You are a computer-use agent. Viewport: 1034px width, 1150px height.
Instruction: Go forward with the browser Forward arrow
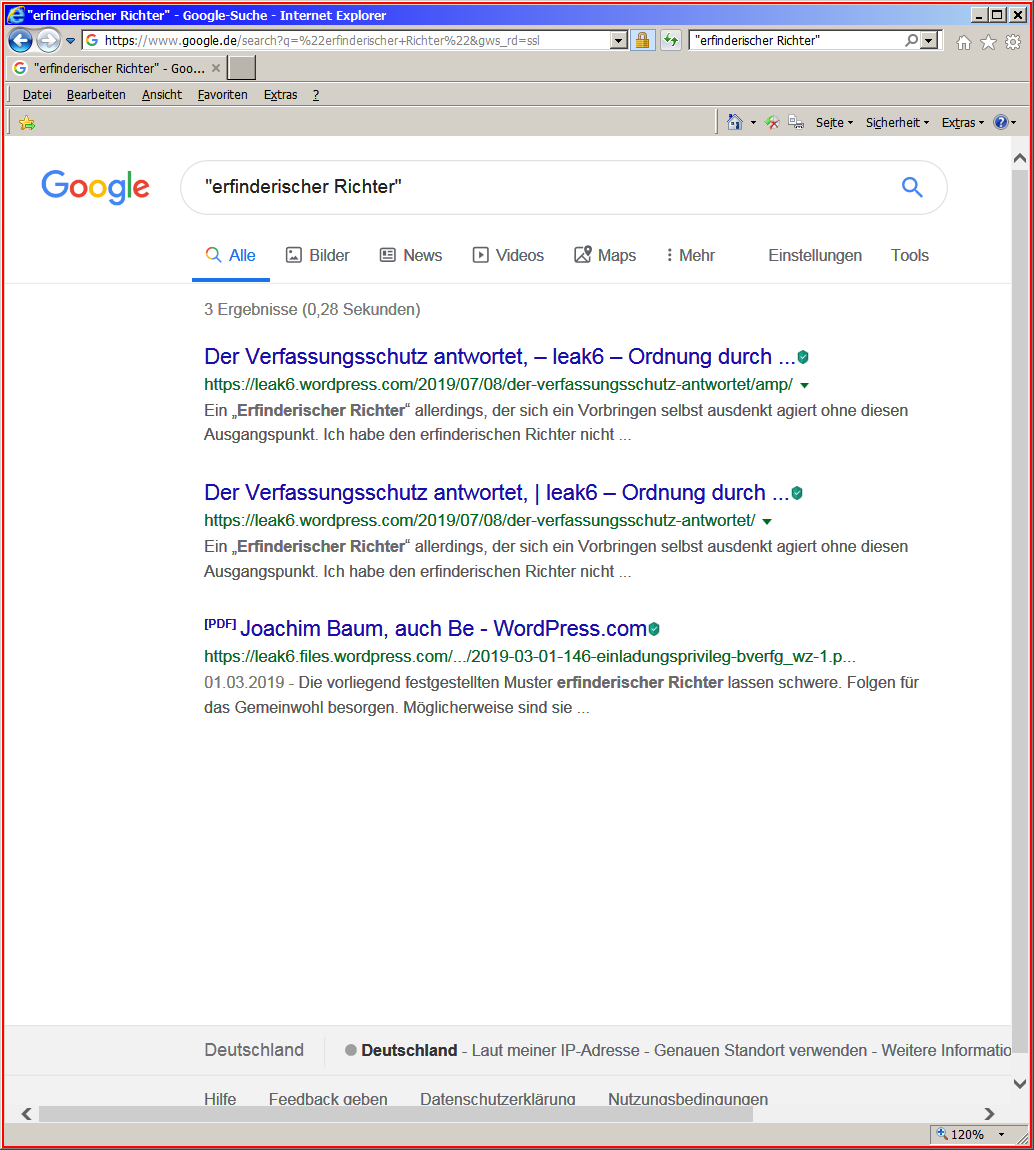[x=48, y=40]
